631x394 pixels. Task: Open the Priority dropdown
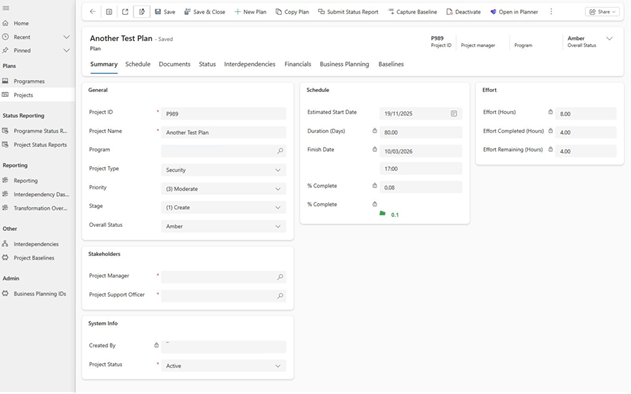coord(223,189)
